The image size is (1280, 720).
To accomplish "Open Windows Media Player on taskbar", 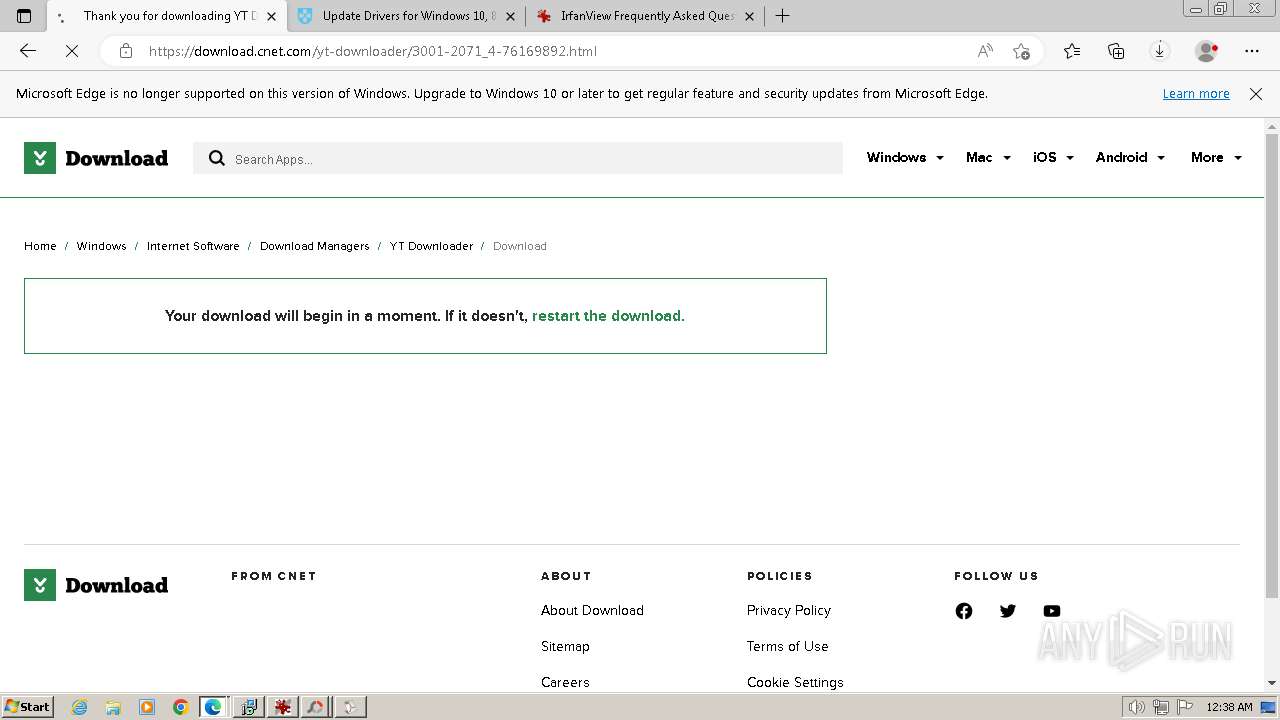I will tap(147, 707).
